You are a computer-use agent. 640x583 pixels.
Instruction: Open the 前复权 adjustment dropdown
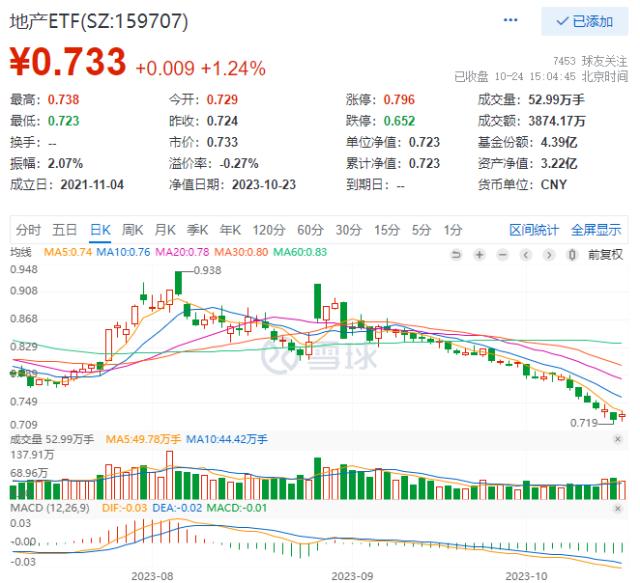pyautogui.click(x=605, y=255)
